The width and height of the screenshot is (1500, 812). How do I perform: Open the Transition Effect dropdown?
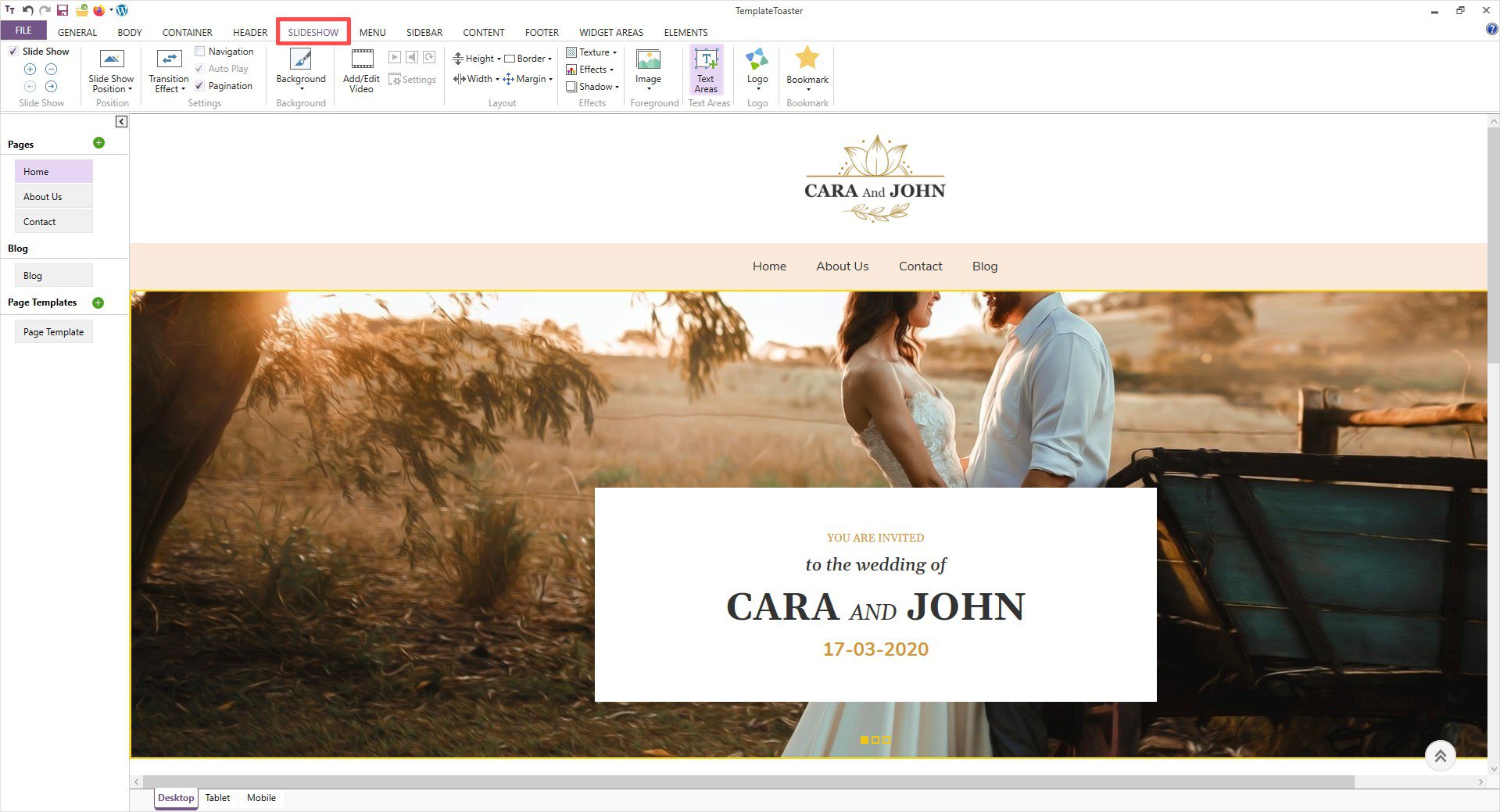pos(169,84)
